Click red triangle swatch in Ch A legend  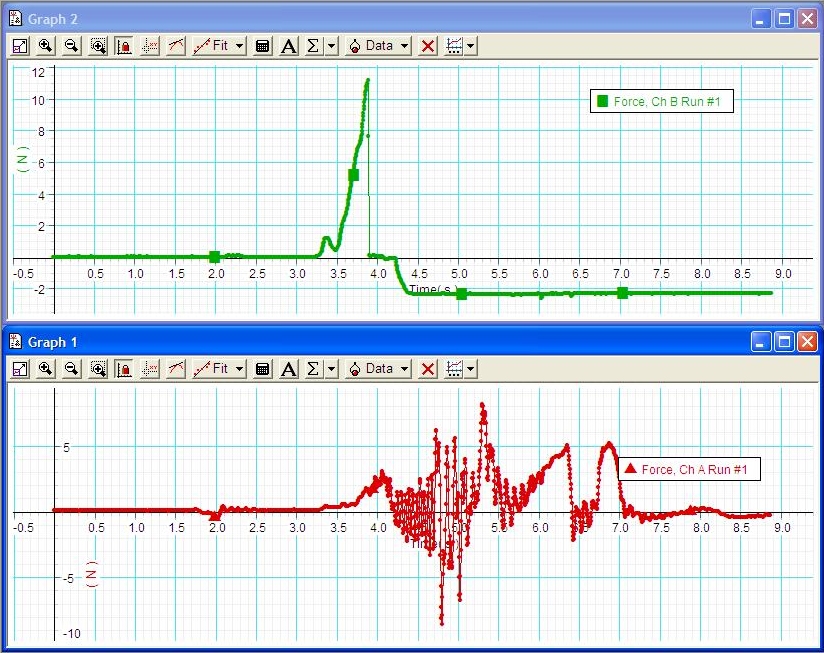[631, 468]
